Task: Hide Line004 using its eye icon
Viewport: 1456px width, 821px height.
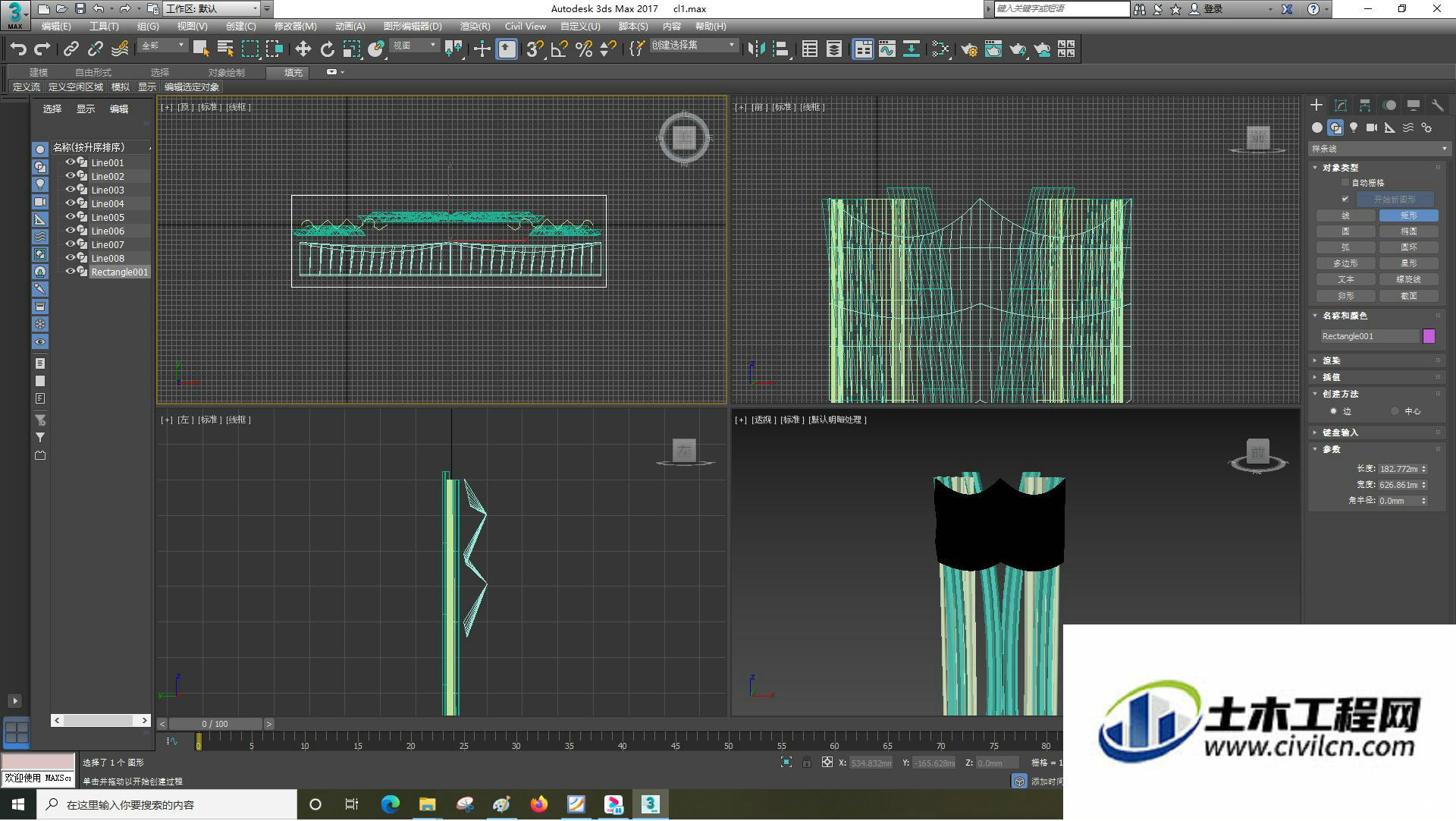Action: point(71,203)
